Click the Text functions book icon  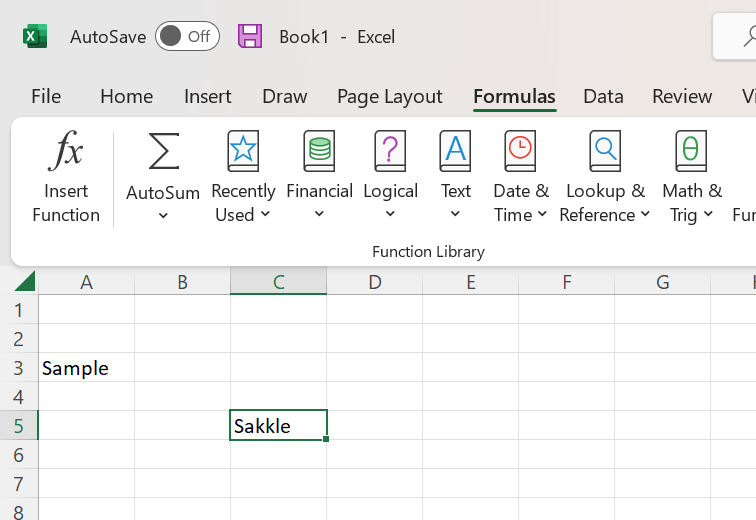point(455,151)
